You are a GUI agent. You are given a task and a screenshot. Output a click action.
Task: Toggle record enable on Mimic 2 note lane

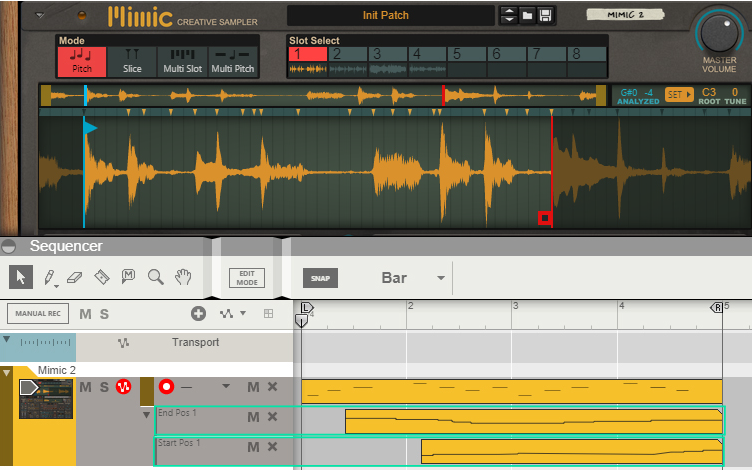166,387
